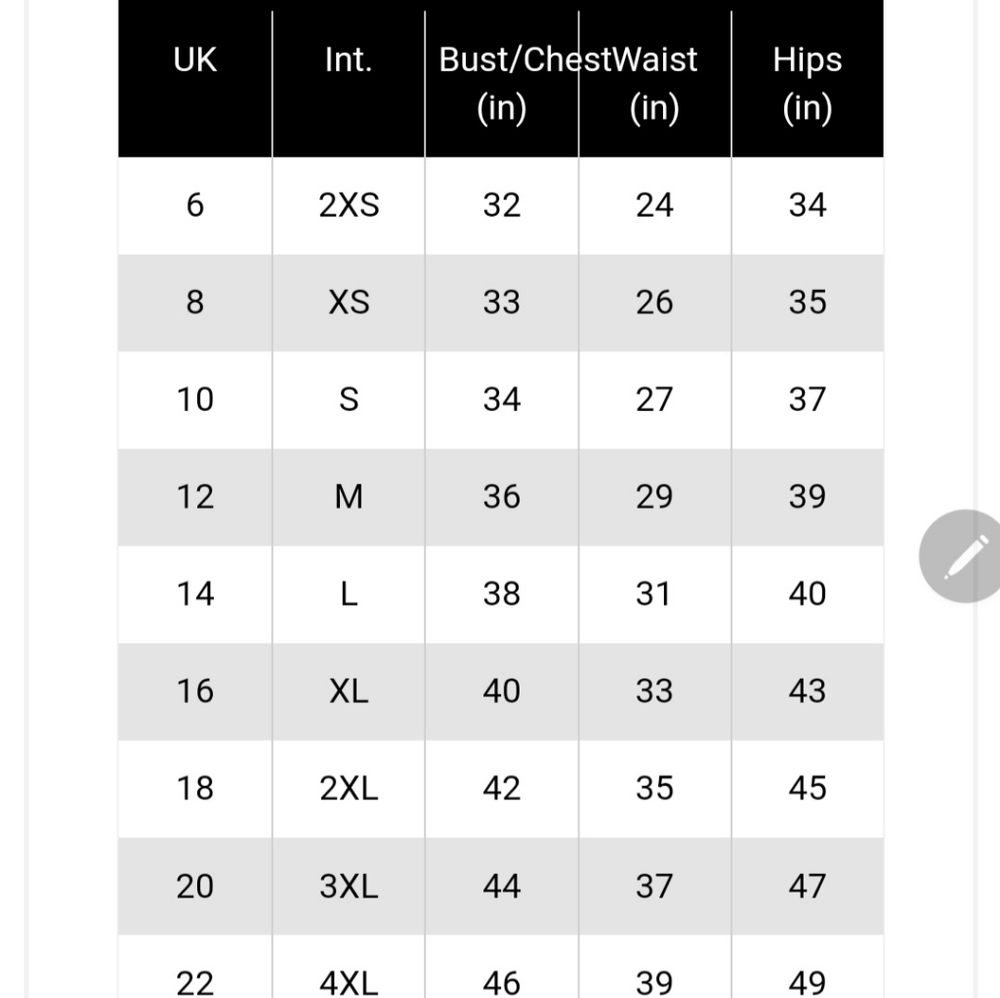Select the XL size cell
Screen dimensions: 1000x998
pos(348,690)
